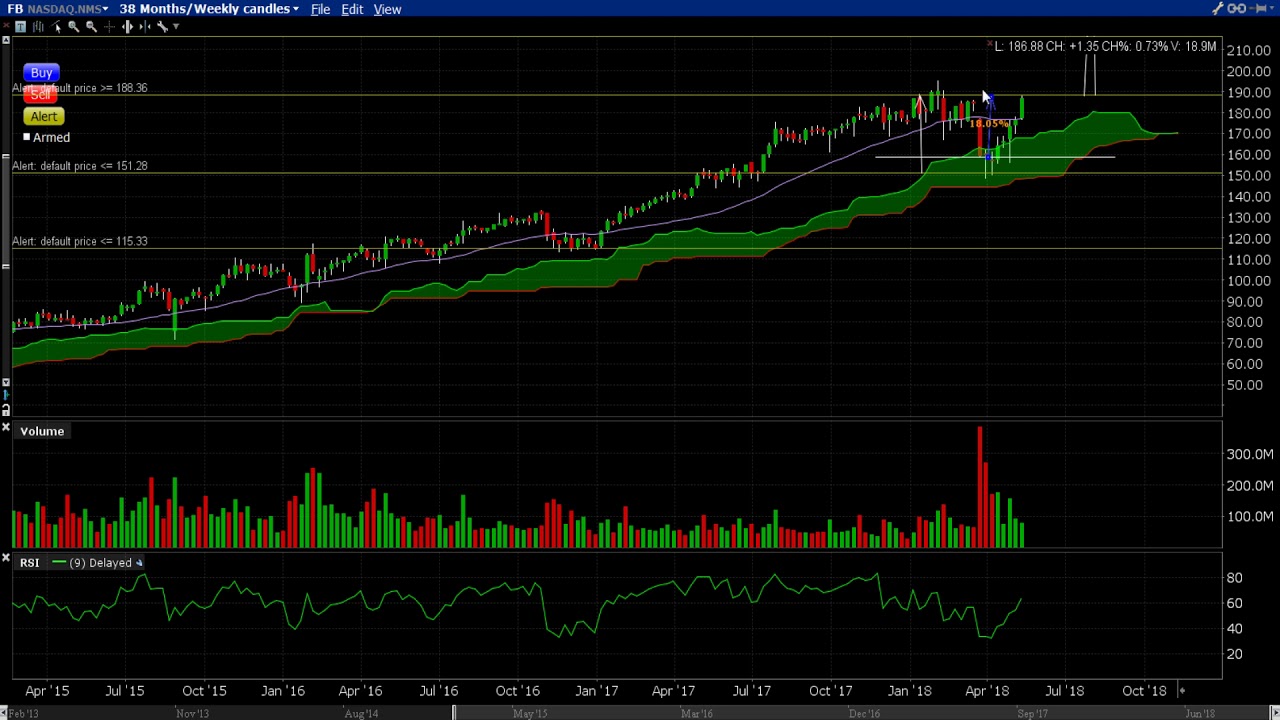Click the chain link window-grouping icon

pyautogui.click(x=1236, y=9)
